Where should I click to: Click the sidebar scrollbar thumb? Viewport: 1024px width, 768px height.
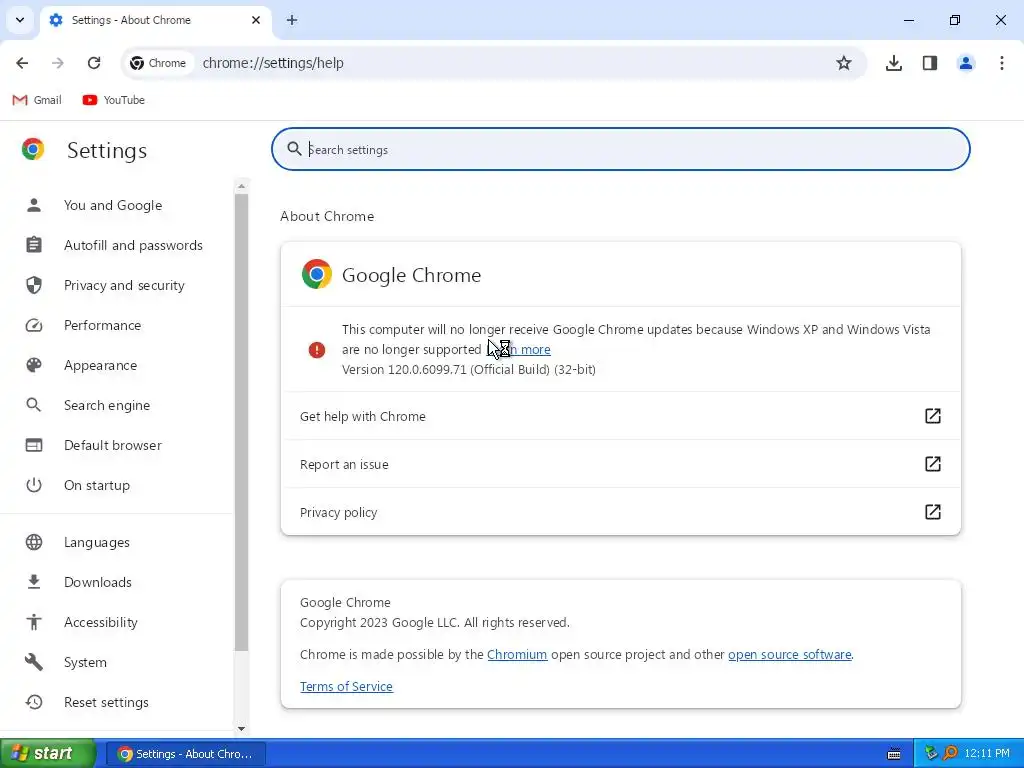click(242, 422)
